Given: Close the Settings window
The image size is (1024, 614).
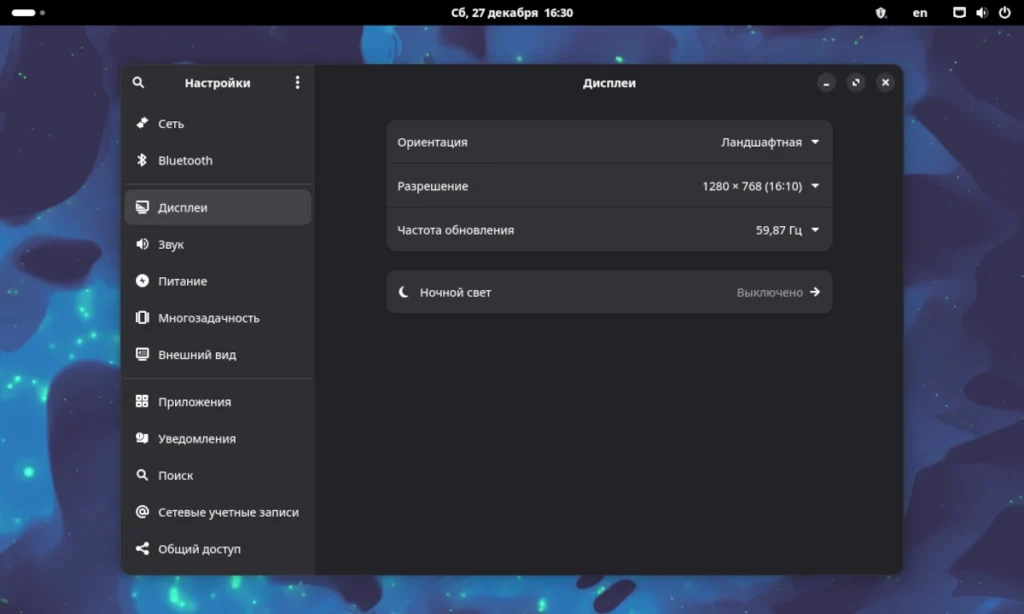Looking at the screenshot, I should pyautogui.click(x=885, y=82).
